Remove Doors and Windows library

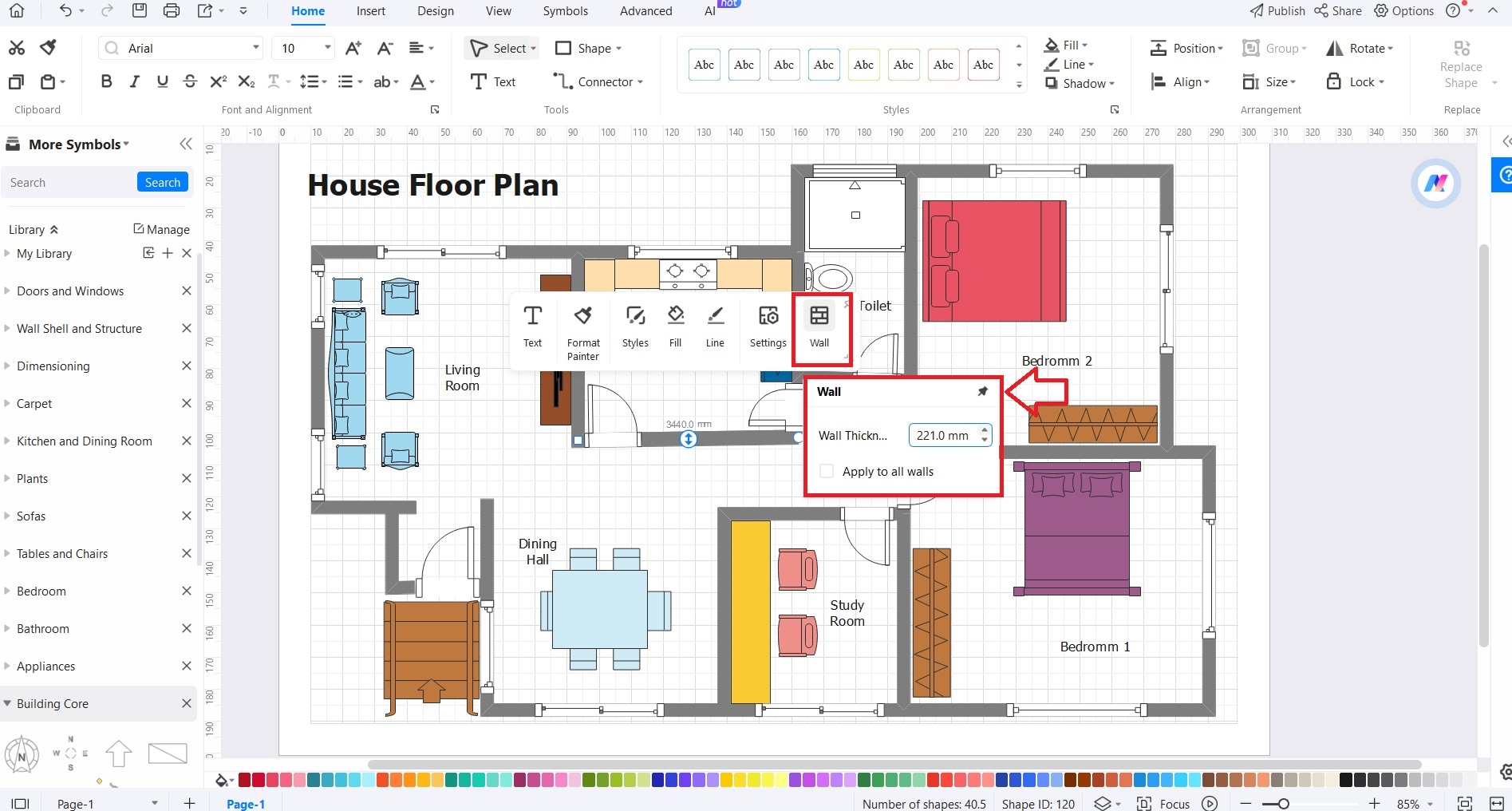click(x=187, y=291)
